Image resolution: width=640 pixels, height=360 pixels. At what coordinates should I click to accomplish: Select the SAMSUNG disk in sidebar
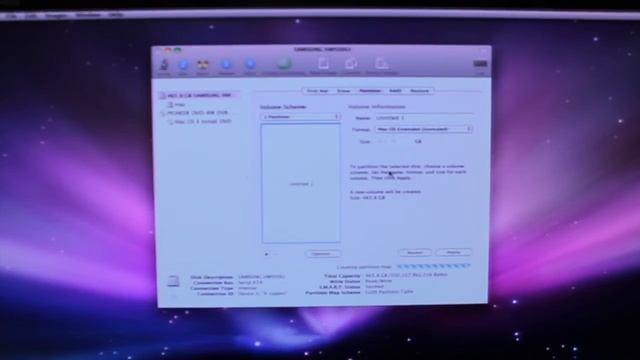click(x=199, y=95)
